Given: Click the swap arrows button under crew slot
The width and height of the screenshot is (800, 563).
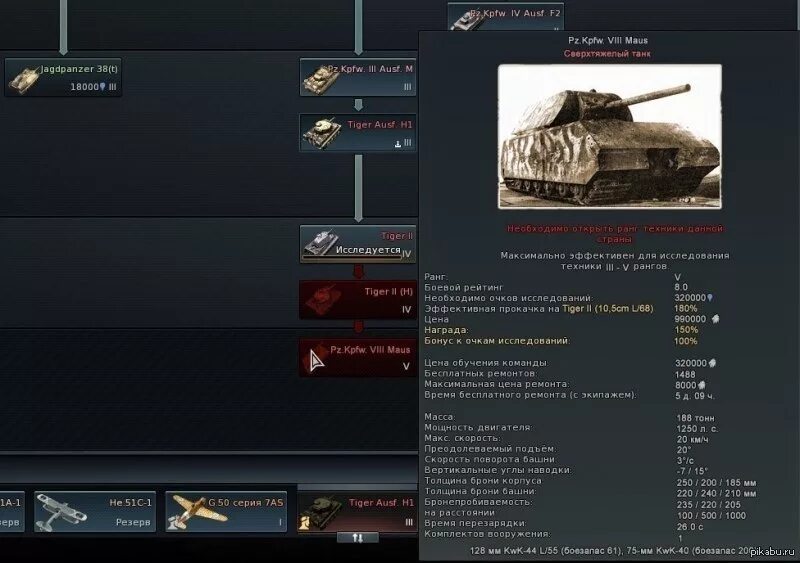Looking at the screenshot, I should [x=358, y=537].
